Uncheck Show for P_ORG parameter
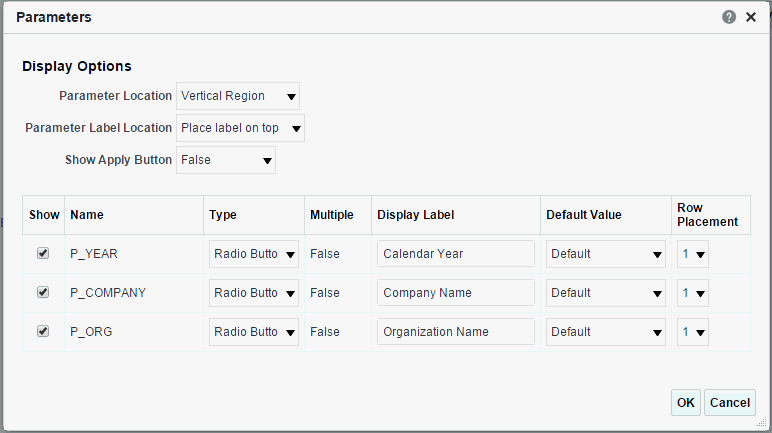This screenshot has width=772, height=433. click(x=43, y=331)
